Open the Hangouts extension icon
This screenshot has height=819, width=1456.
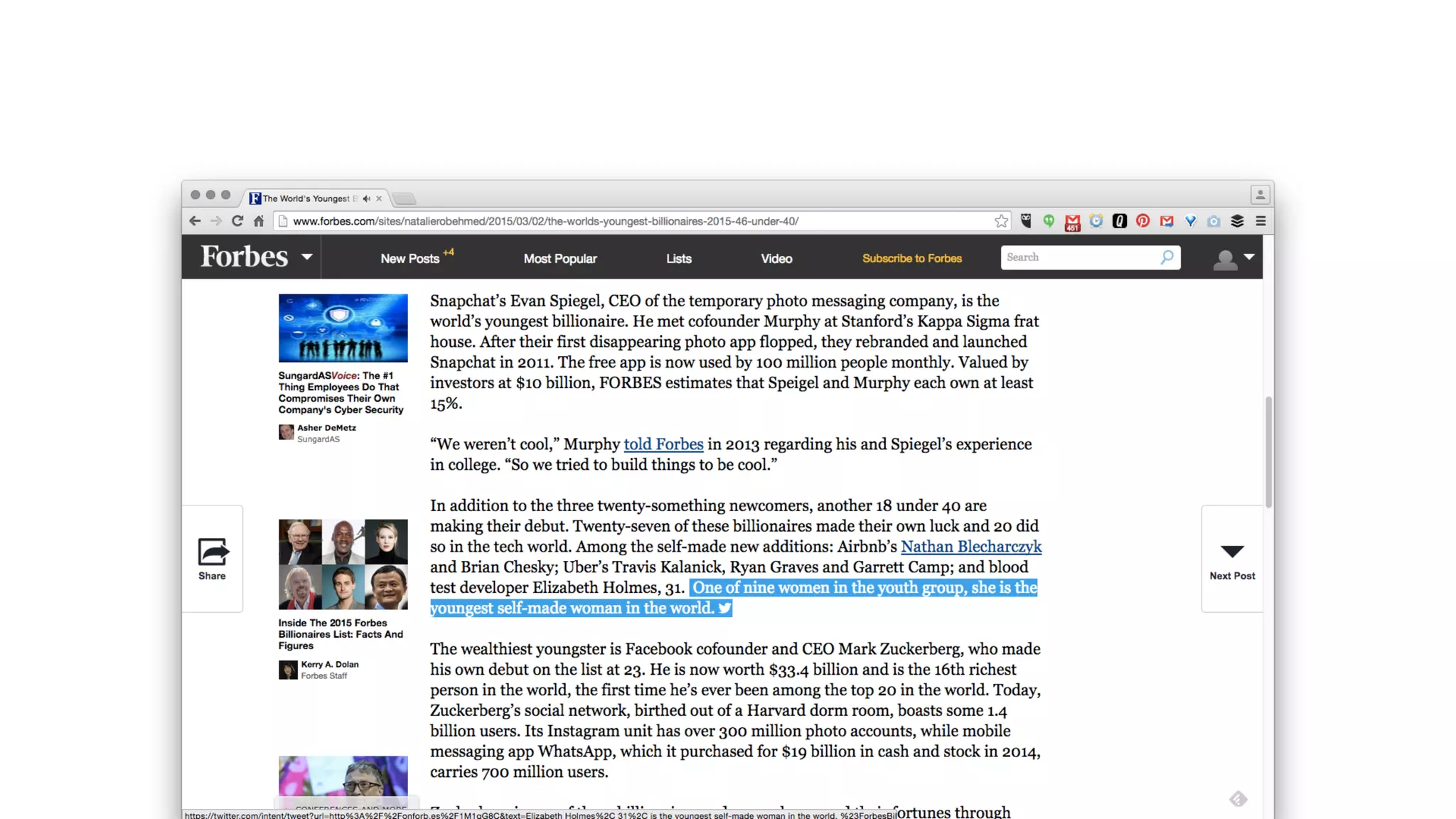(1049, 221)
